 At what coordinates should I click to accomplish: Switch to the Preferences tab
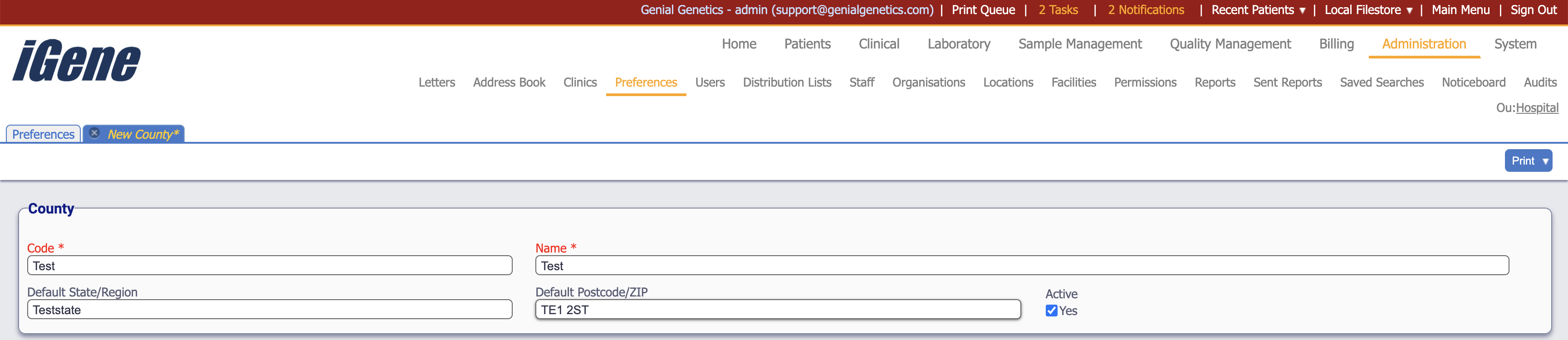click(x=43, y=135)
